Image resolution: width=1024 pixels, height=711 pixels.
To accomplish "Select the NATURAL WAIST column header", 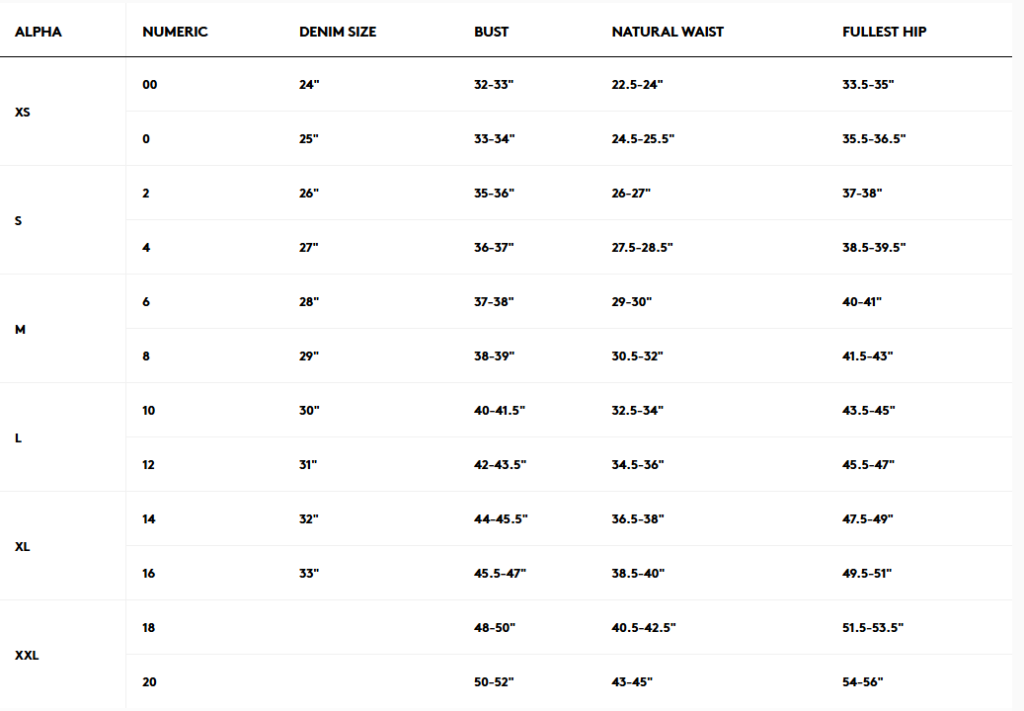I will point(667,32).
